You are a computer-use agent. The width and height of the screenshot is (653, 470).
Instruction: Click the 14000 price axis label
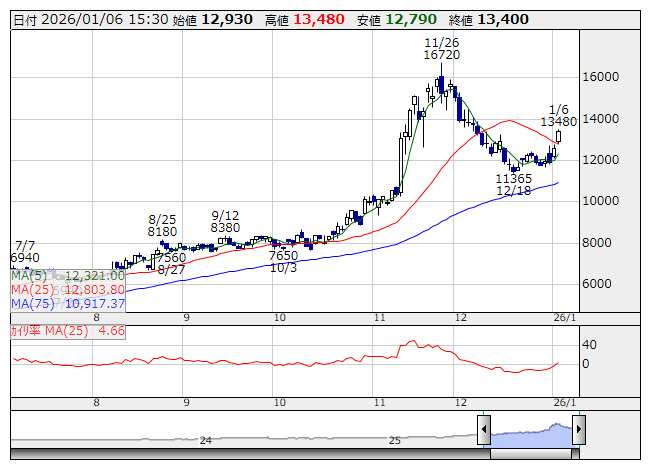point(601,119)
